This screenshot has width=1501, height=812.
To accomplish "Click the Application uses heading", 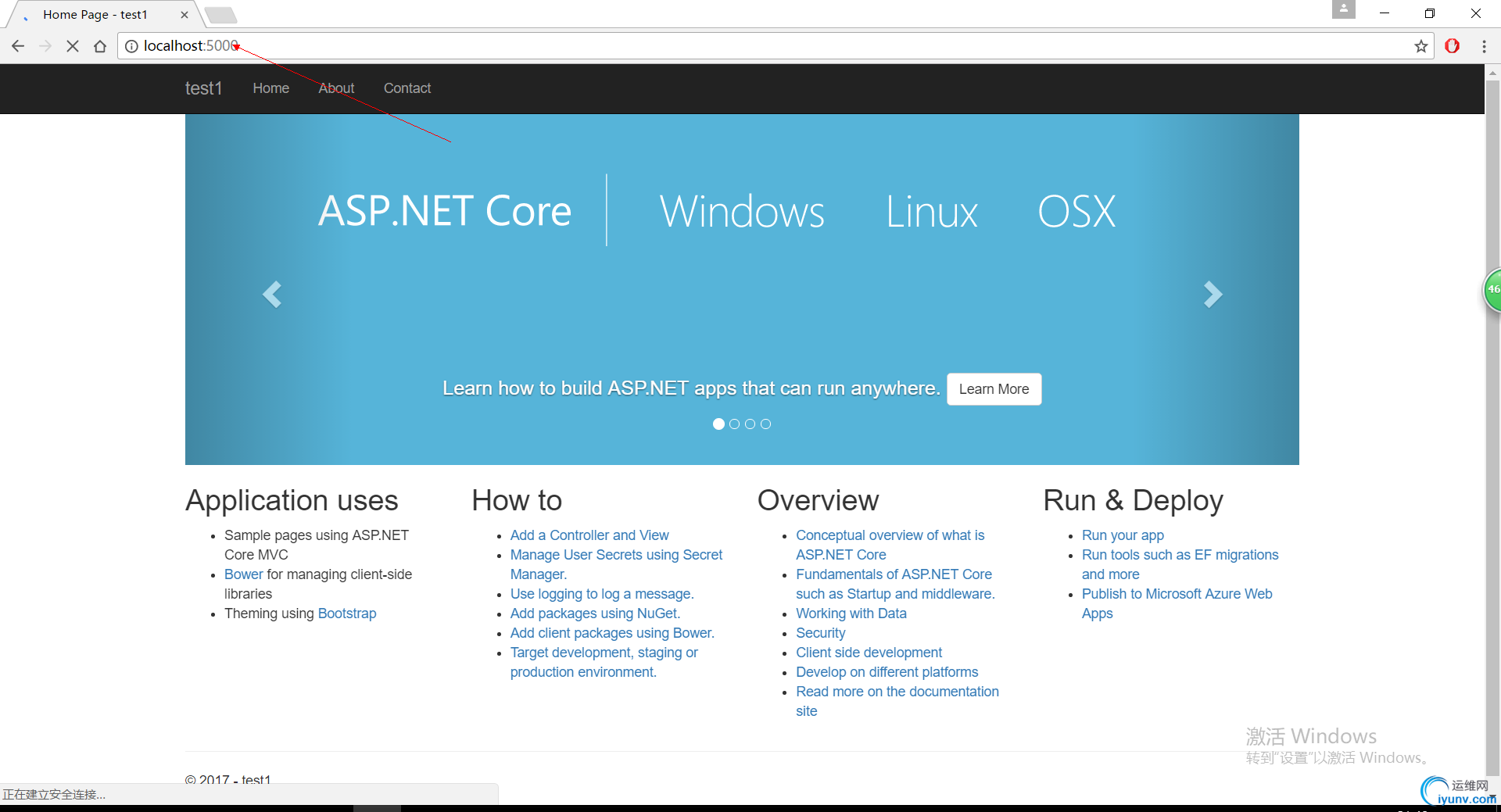I will pyautogui.click(x=292, y=500).
